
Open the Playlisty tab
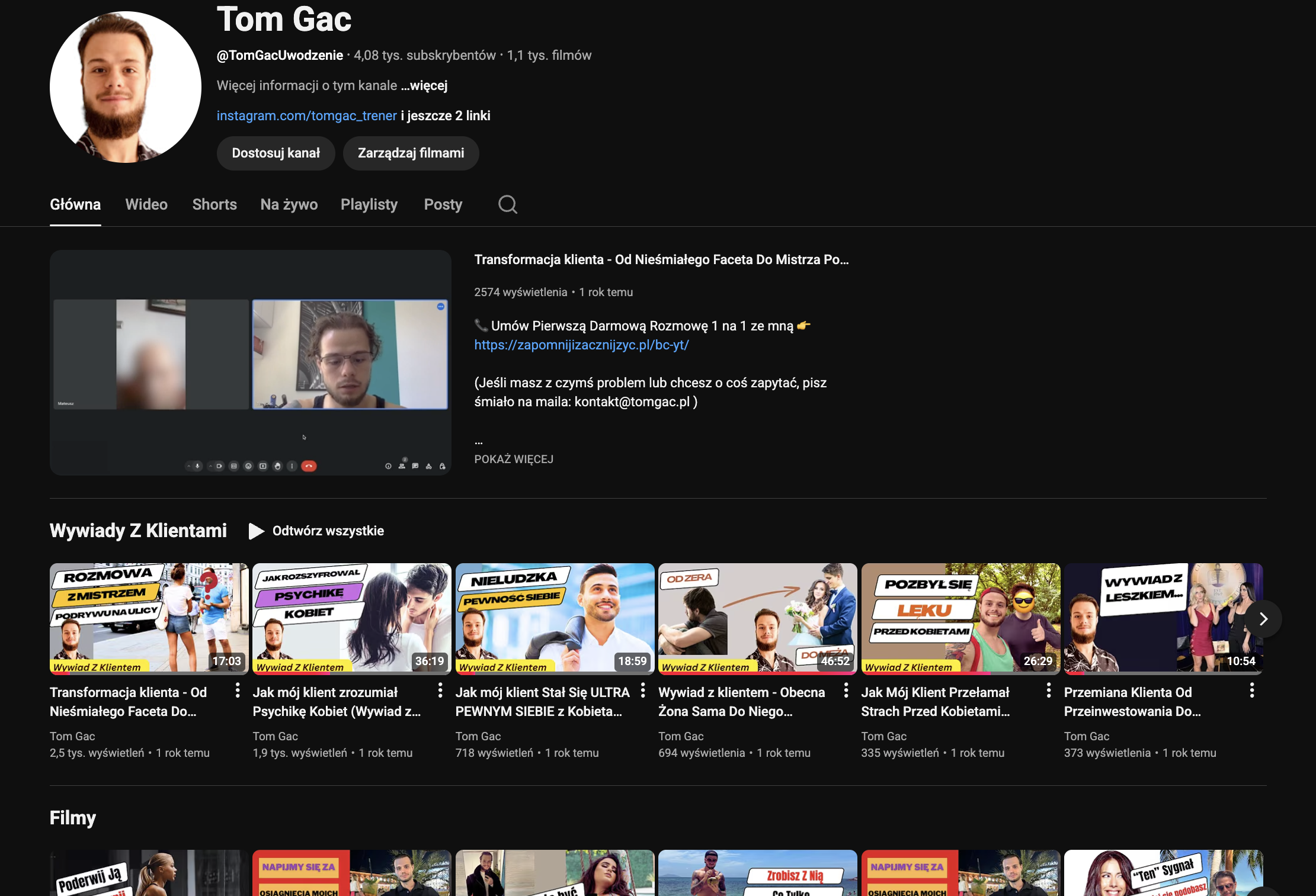click(369, 204)
